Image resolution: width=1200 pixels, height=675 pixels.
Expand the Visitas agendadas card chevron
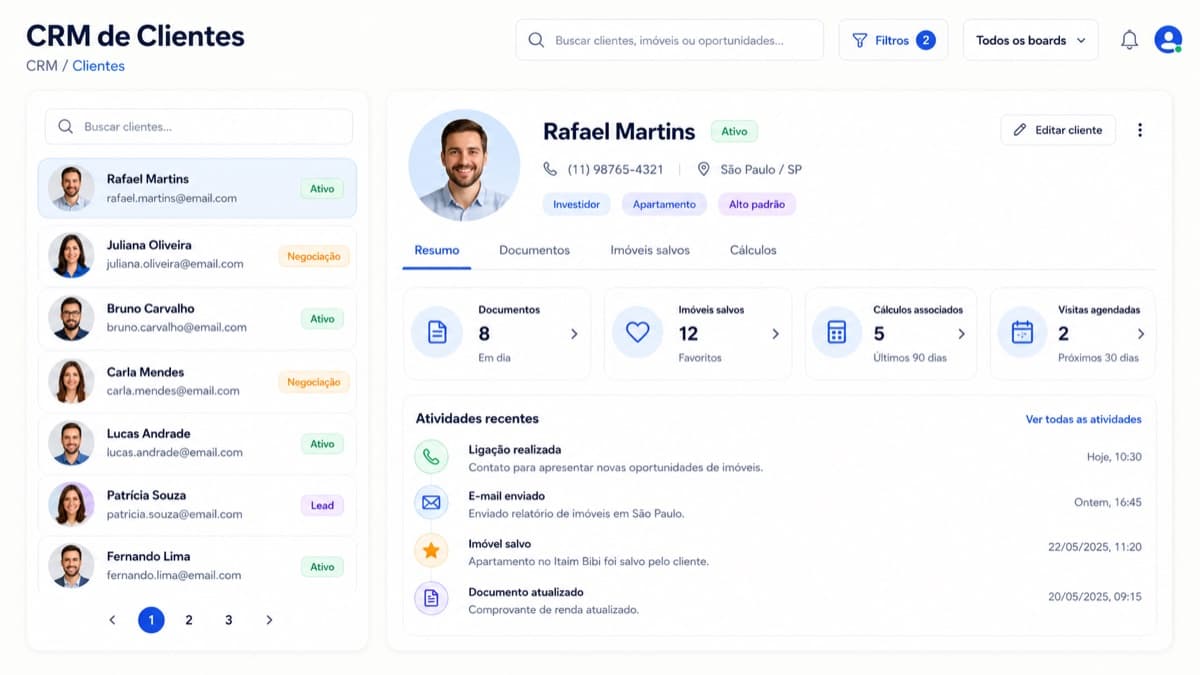pyautogui.click(x=1141, y=334)
